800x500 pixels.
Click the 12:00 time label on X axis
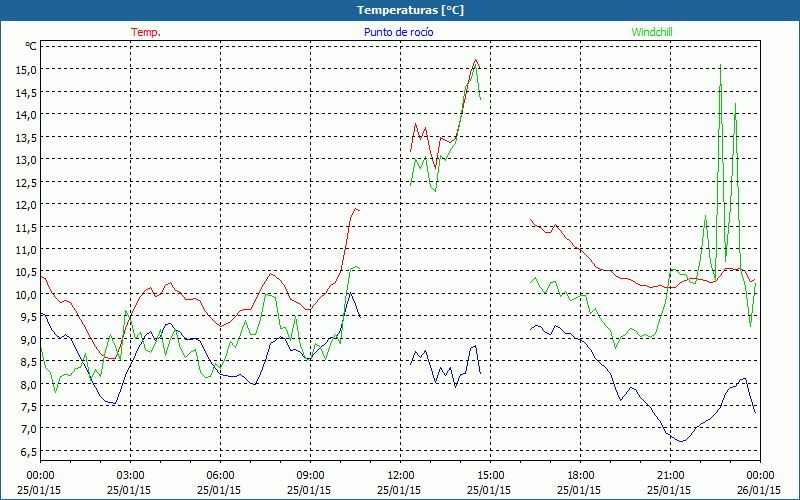tap(401, 476)
